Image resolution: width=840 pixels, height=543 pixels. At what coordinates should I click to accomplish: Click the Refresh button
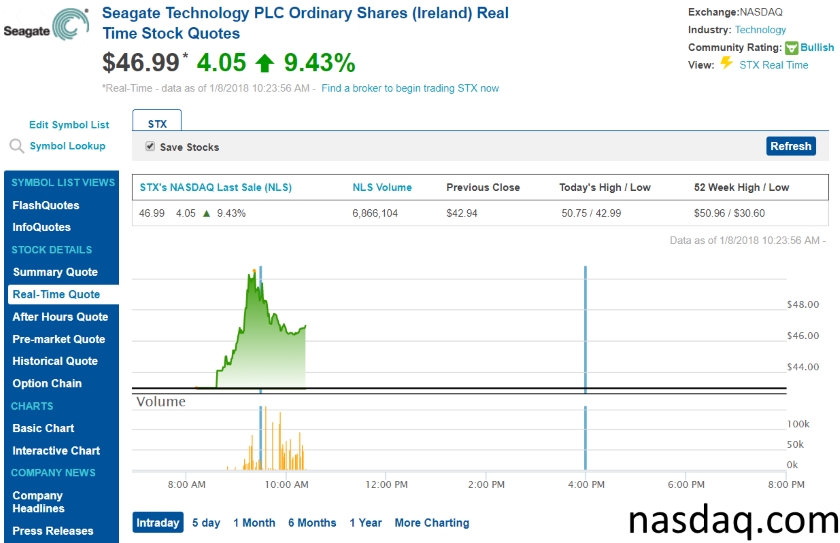[x=791, y=146]
